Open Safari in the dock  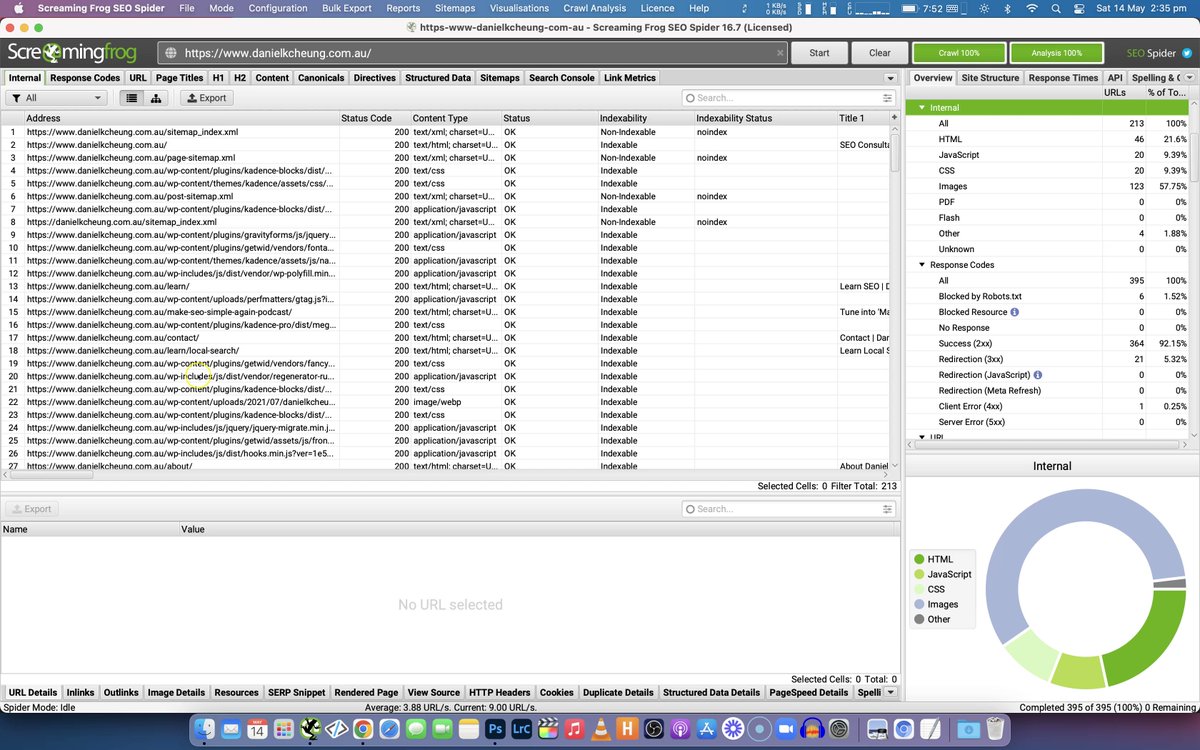click(389, 729)
